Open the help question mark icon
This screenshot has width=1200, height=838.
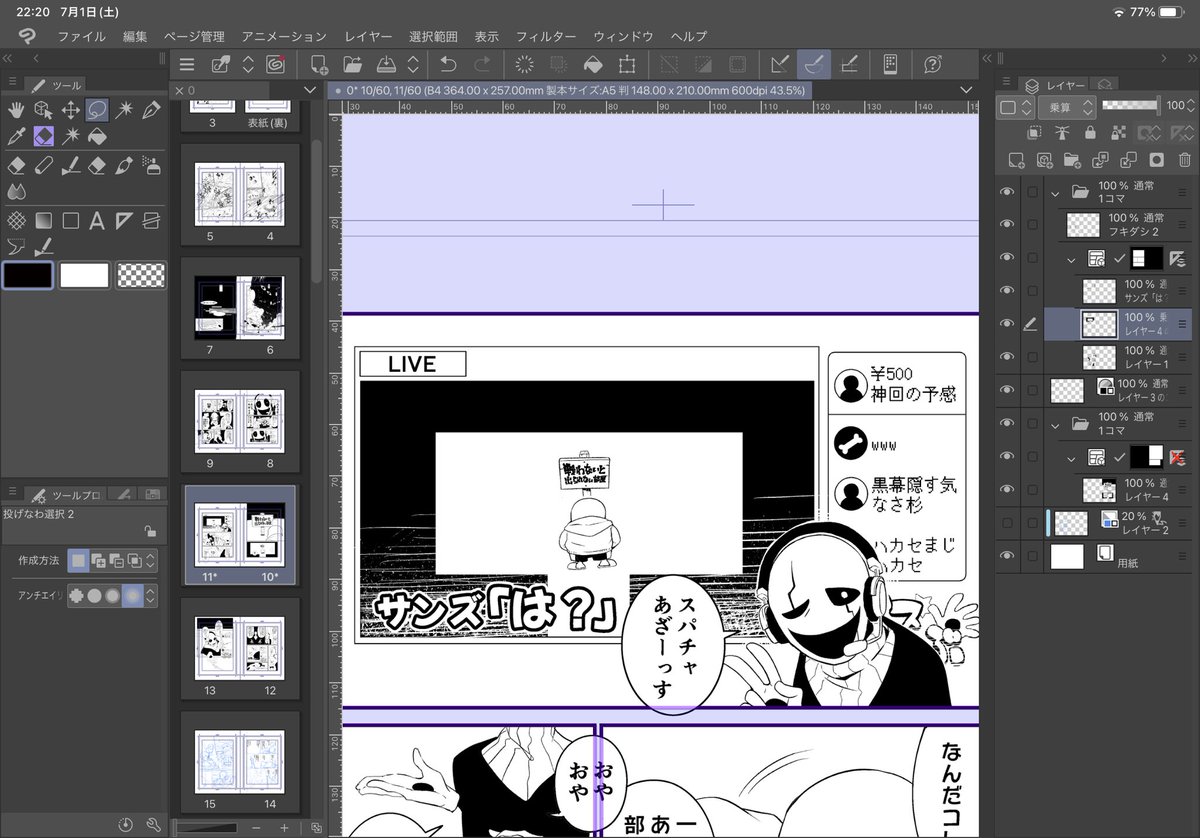pos(933,65)
